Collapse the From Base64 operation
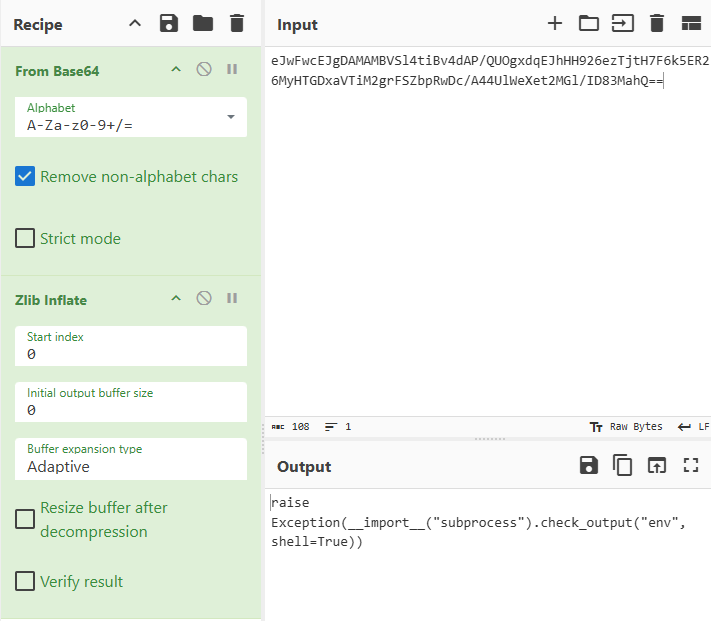The width and height of the screenshot is (711, 621). [176, 70]
